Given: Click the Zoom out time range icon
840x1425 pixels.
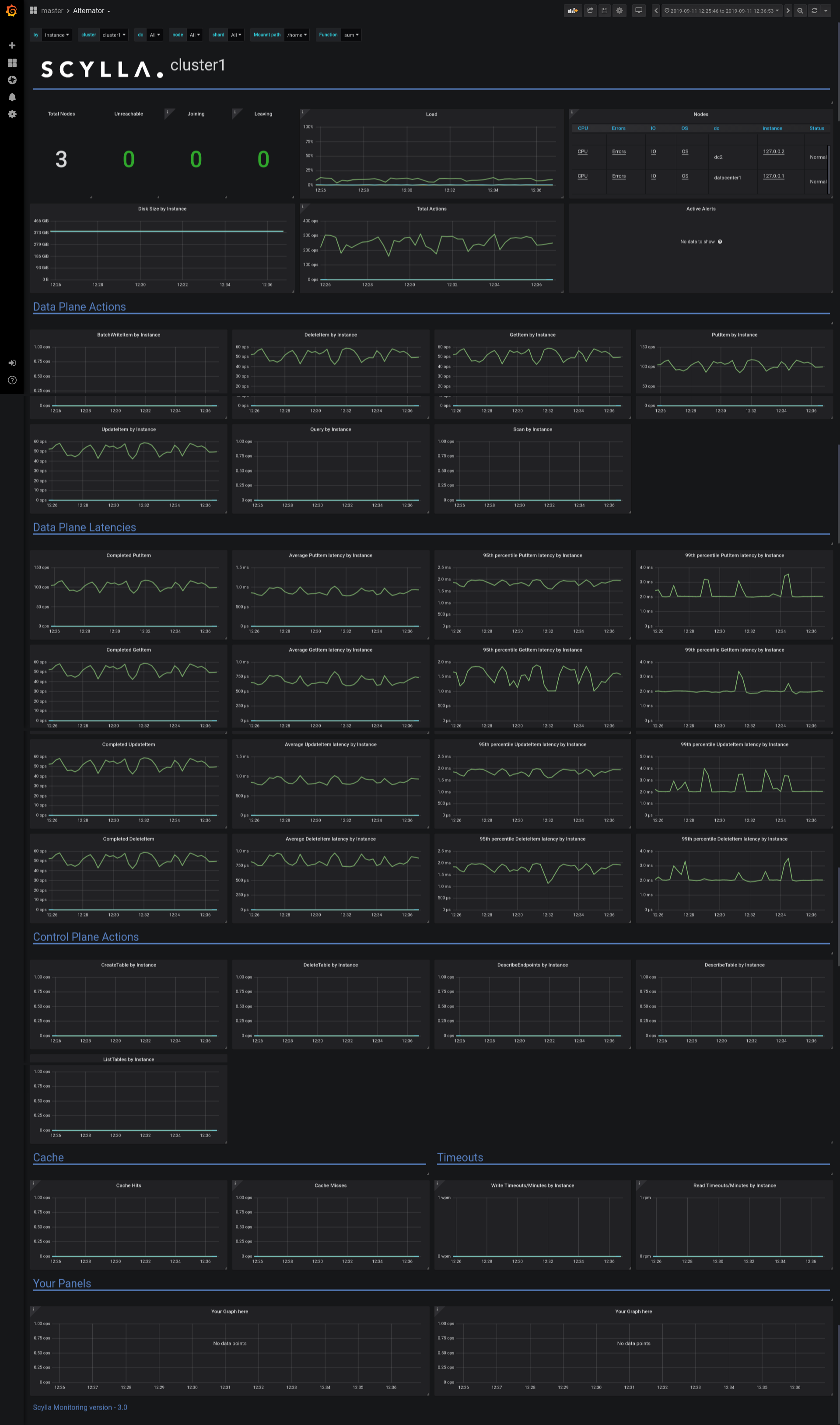Looking at the screenshot, I should point(800,10).
